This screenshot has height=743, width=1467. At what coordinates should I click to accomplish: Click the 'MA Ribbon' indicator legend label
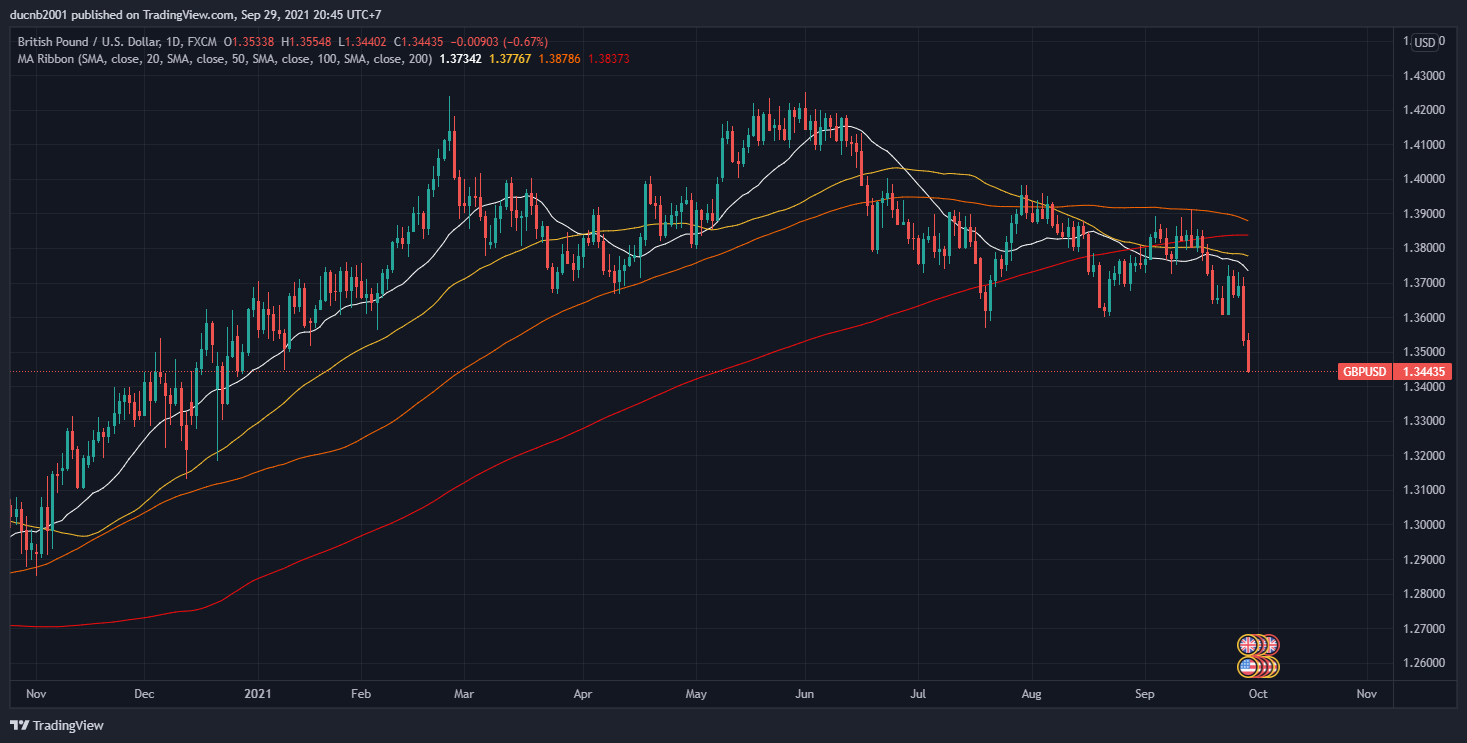225,59
